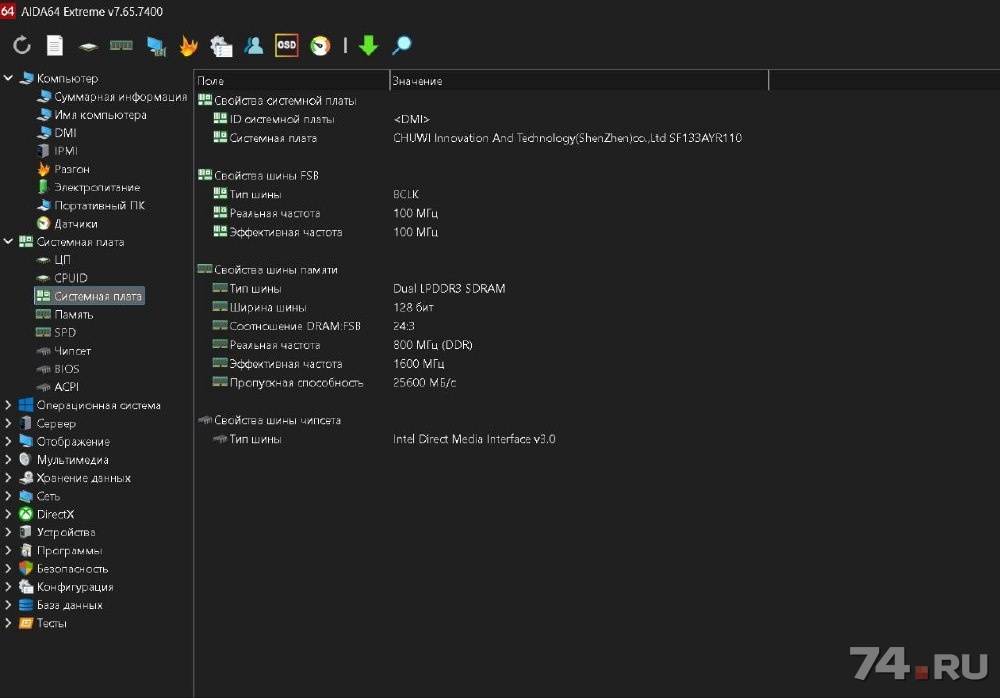Click the Свойства шины FSB group header

(266, 175)
